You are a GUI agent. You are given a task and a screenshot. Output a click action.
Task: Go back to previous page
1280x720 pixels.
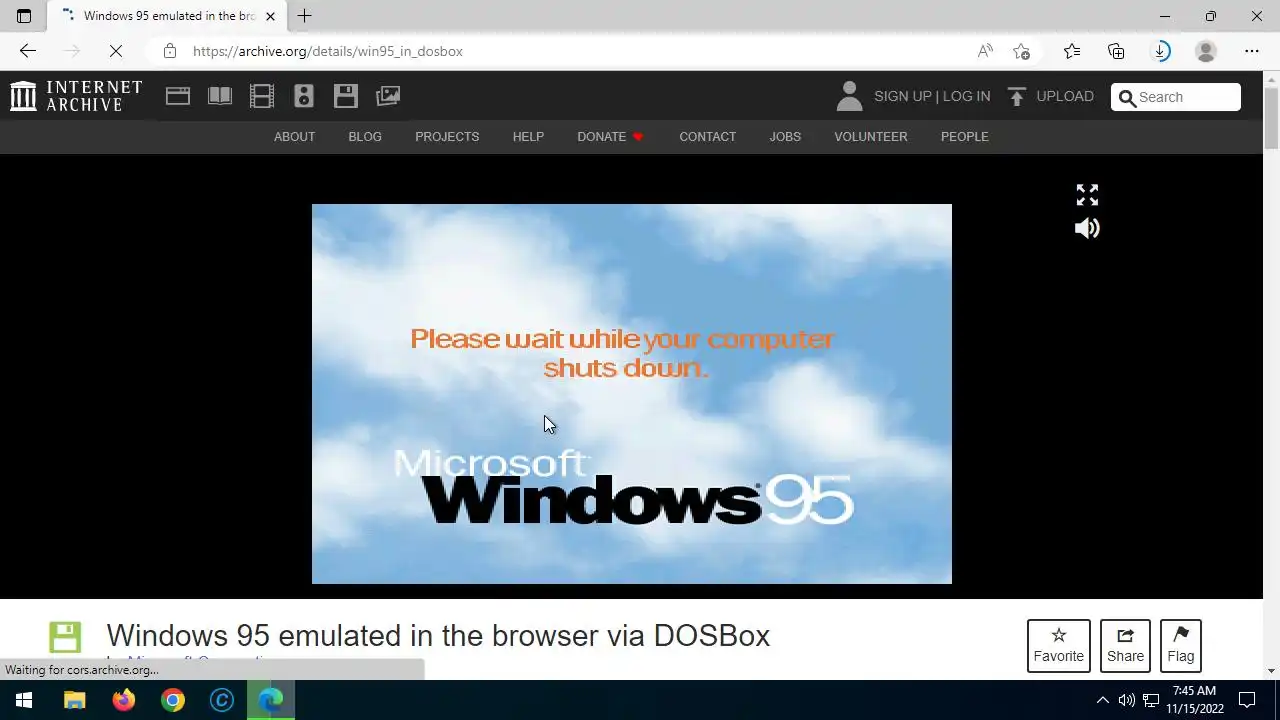[x=28, y=51]
